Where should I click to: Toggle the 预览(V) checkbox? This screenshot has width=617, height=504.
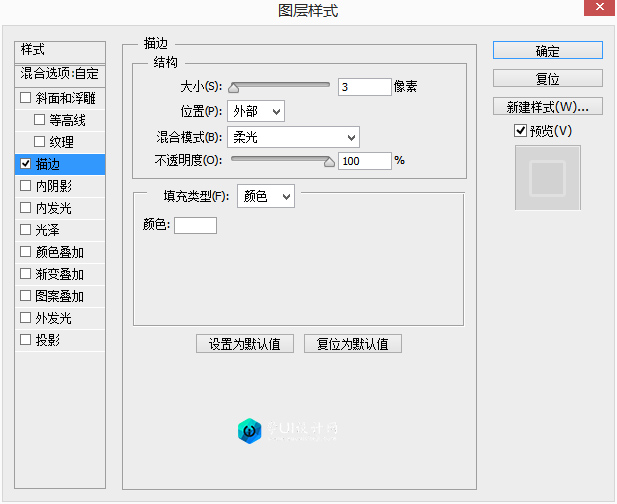click(520, 131)
